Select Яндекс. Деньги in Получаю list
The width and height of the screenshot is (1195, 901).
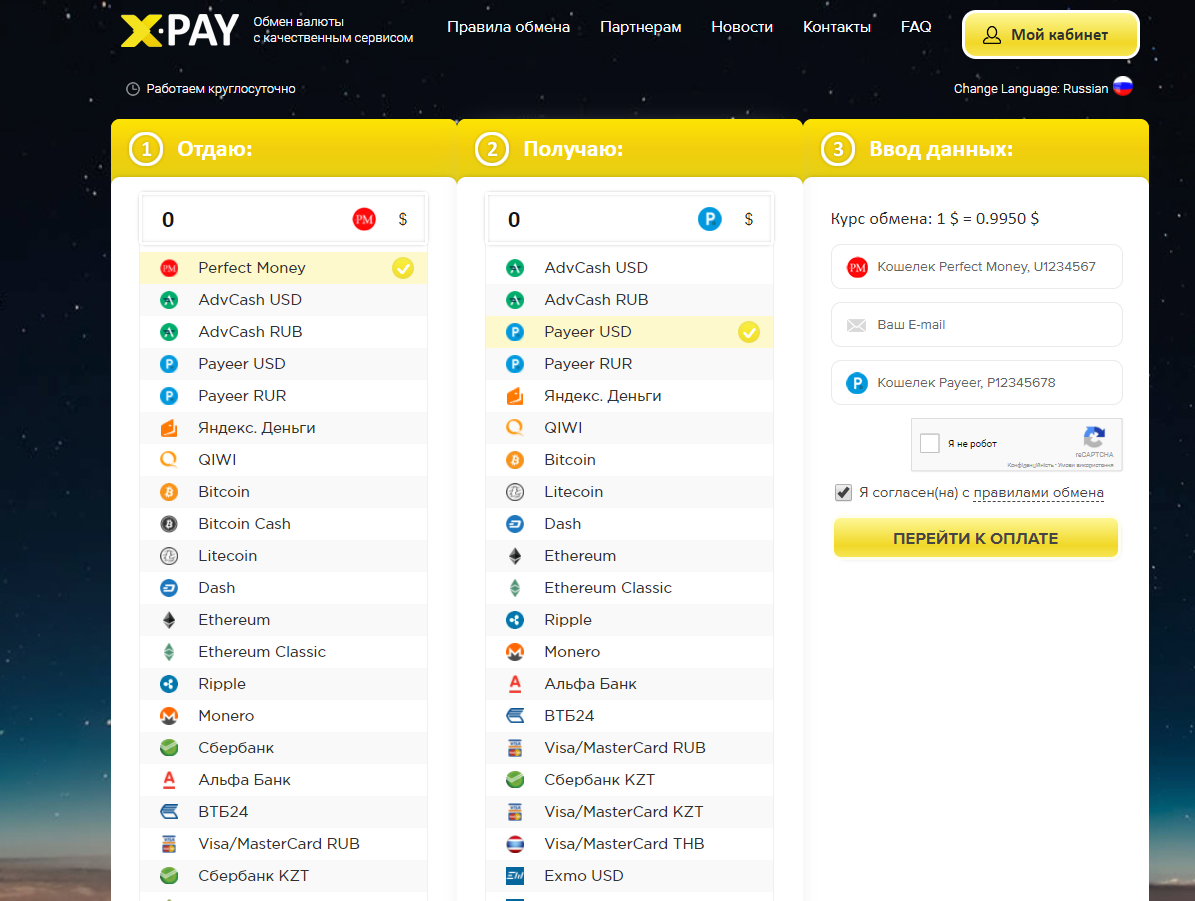coord(630,396)
